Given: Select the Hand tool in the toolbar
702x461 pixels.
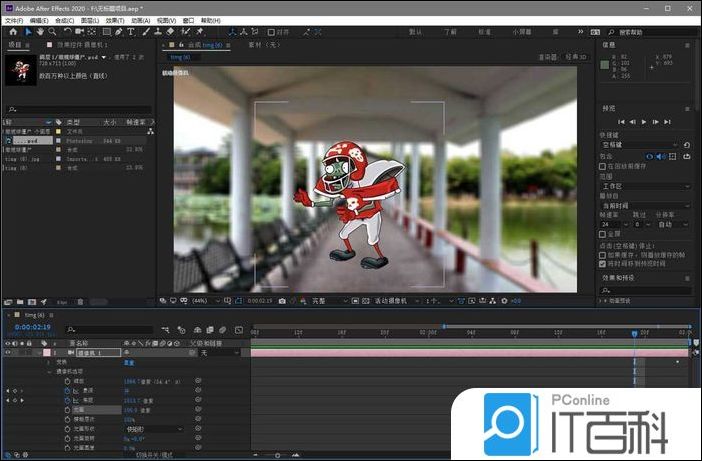Looking at the screenshot, I should point(40,32).
